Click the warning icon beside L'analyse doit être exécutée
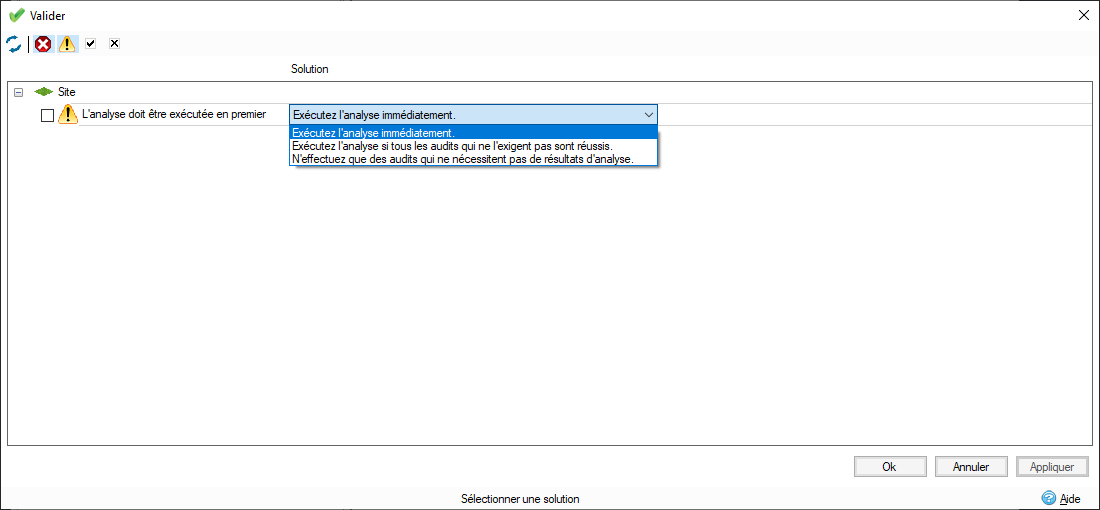This screenshot has width=1100, height=510. (67, 114)
